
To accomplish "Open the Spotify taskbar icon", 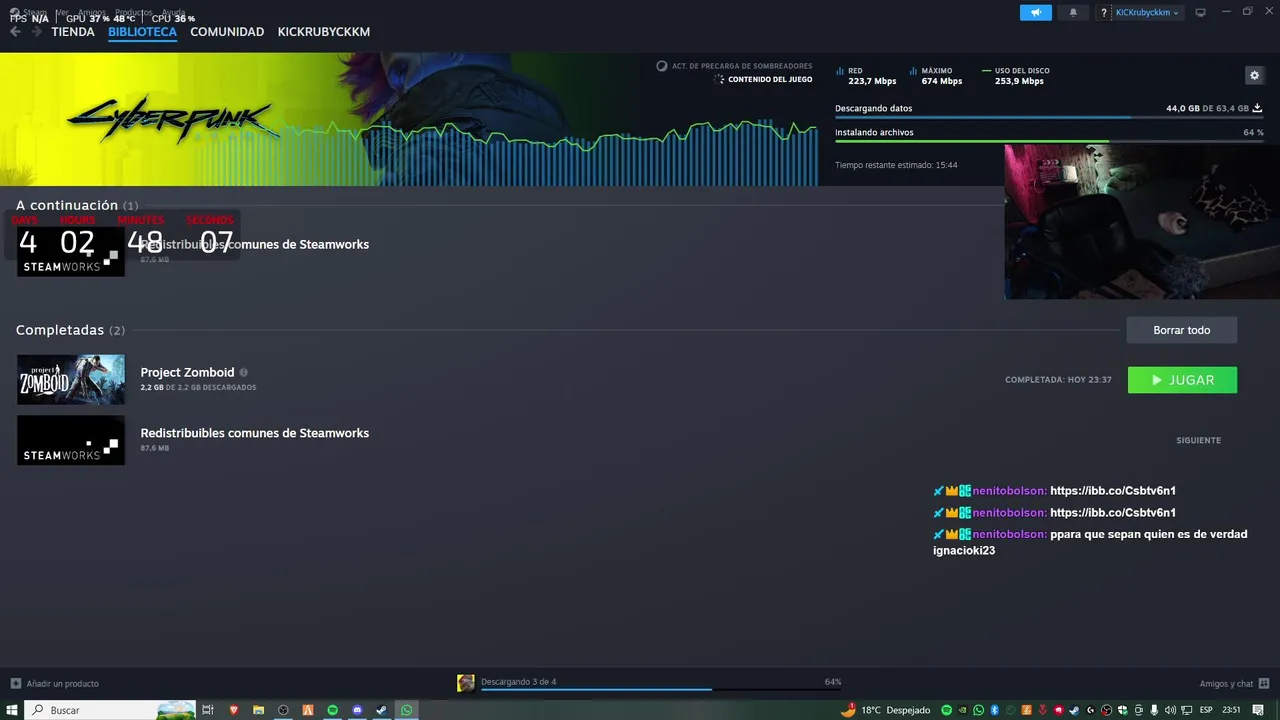I will pyautogui.click(x=333, y=710).
